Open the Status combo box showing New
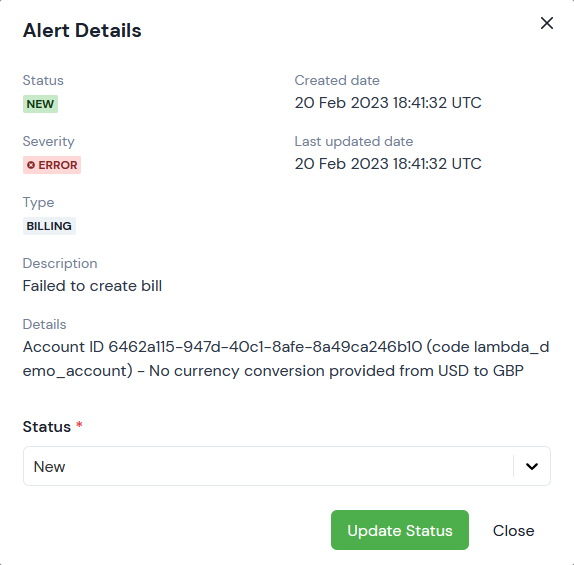 coord(287,466)
